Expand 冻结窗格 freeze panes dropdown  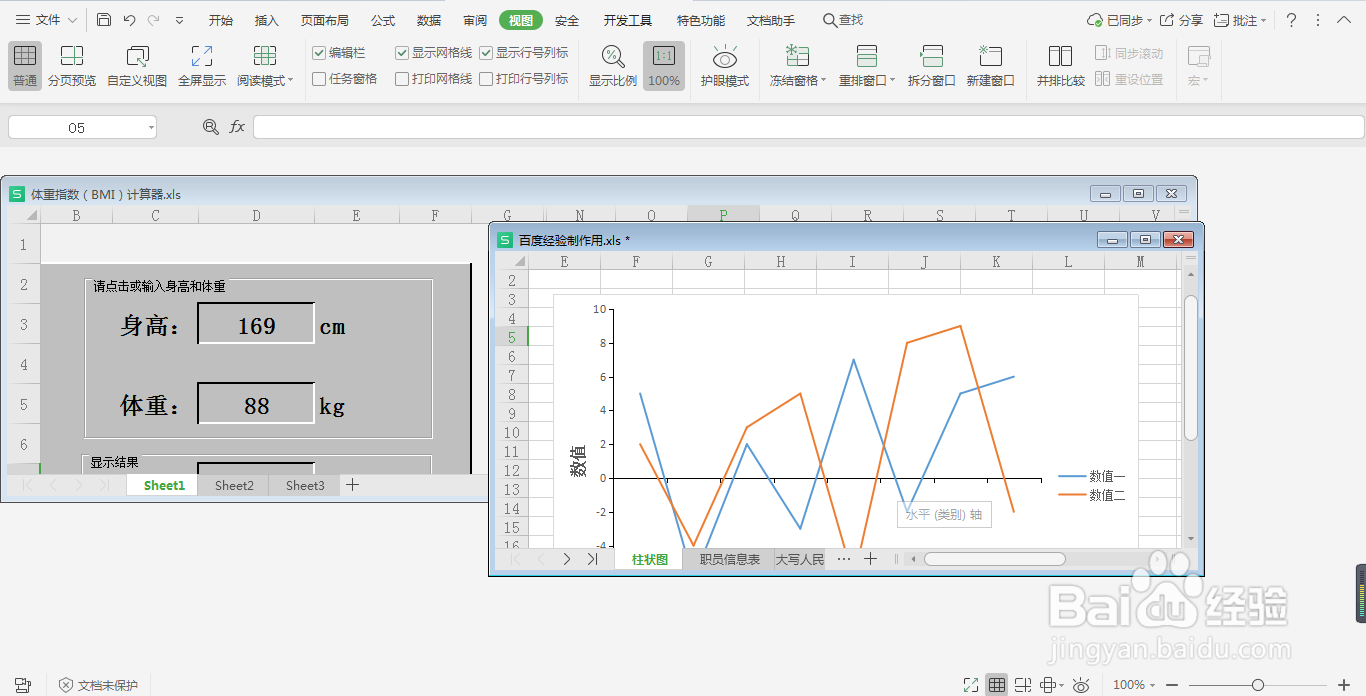(x=824, y=81)
